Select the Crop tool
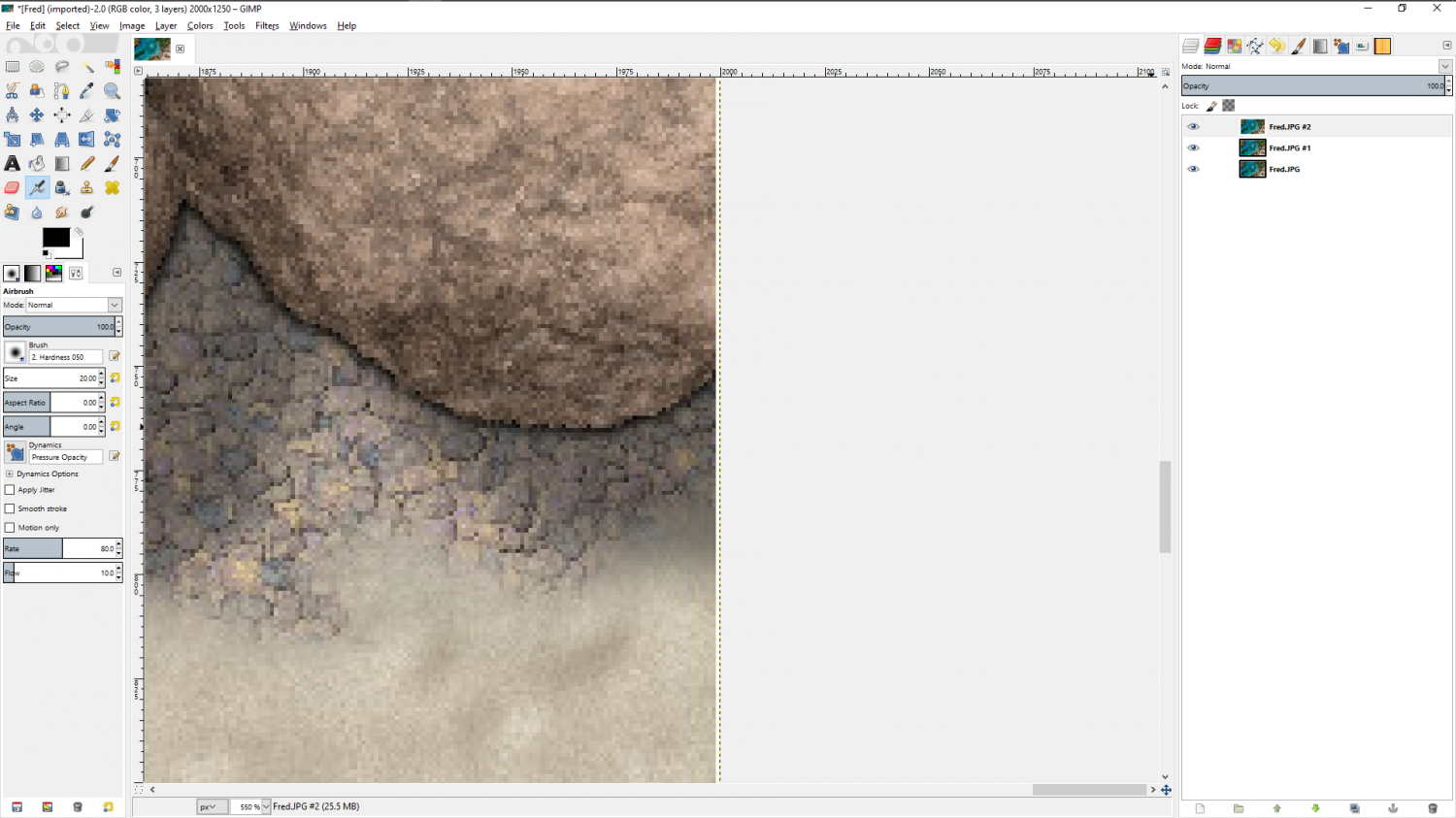The height and width of the screenshot is (818, 1456). pos(87,115)
